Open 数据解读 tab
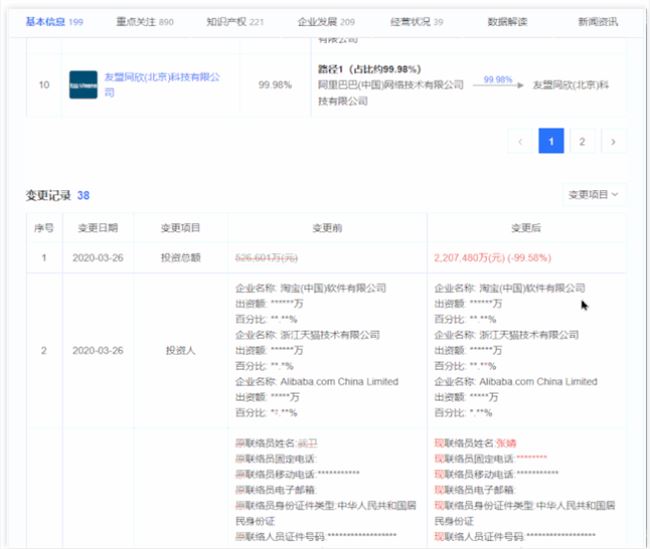650x549 pixels. point(507,22)
